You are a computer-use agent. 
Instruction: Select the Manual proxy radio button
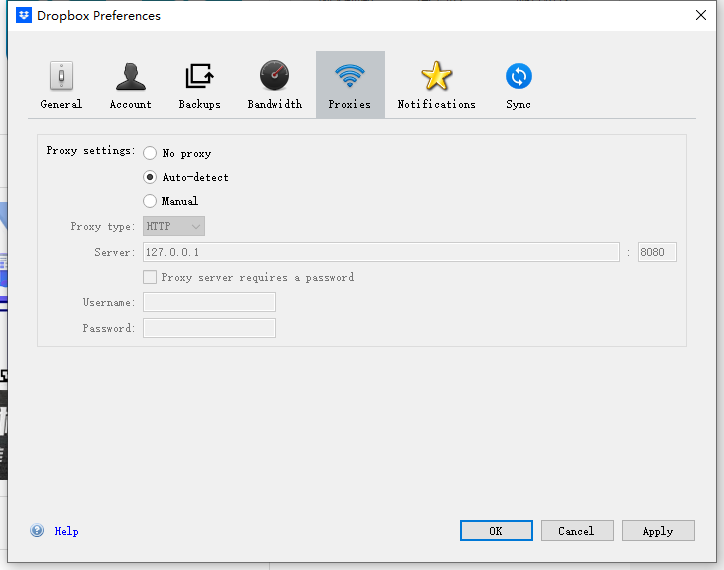pyautogui.click(x=150, y=201)
